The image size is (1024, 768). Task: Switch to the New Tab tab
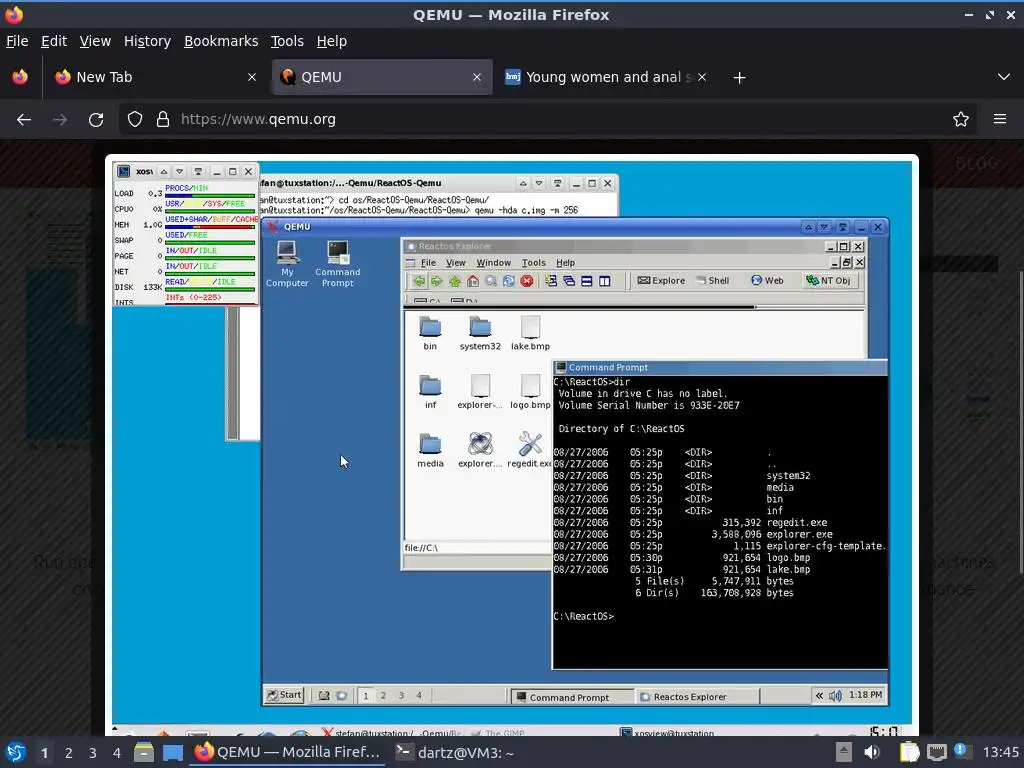click(x=155, y=77)
